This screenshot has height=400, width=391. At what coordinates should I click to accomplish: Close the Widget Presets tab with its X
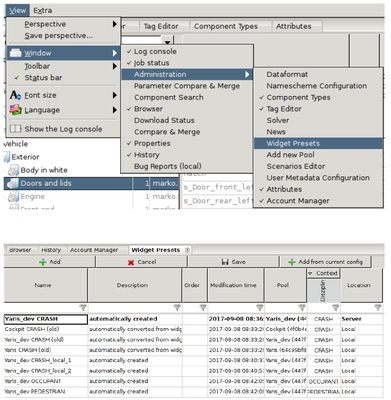point(187,250)
